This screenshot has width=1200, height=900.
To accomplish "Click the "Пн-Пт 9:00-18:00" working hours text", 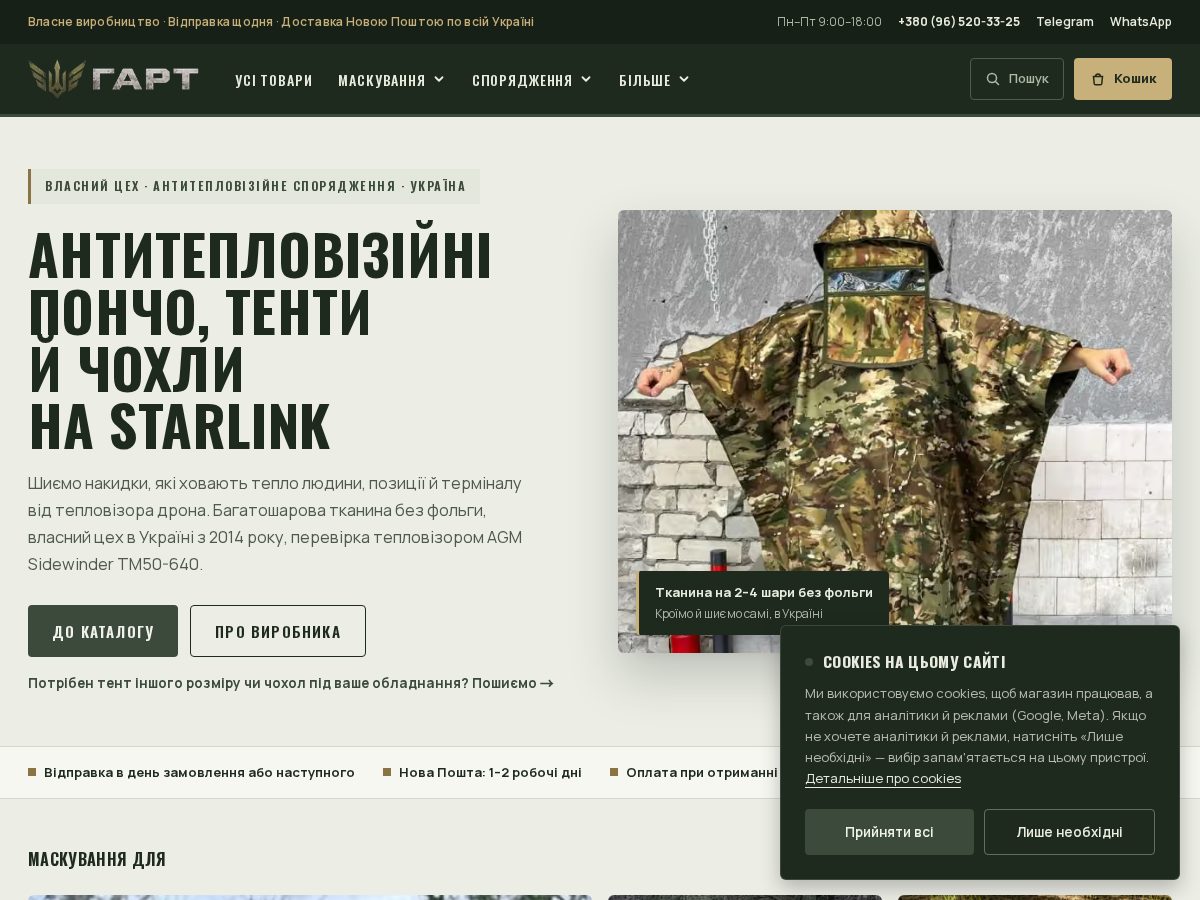I will pos(829,22).
